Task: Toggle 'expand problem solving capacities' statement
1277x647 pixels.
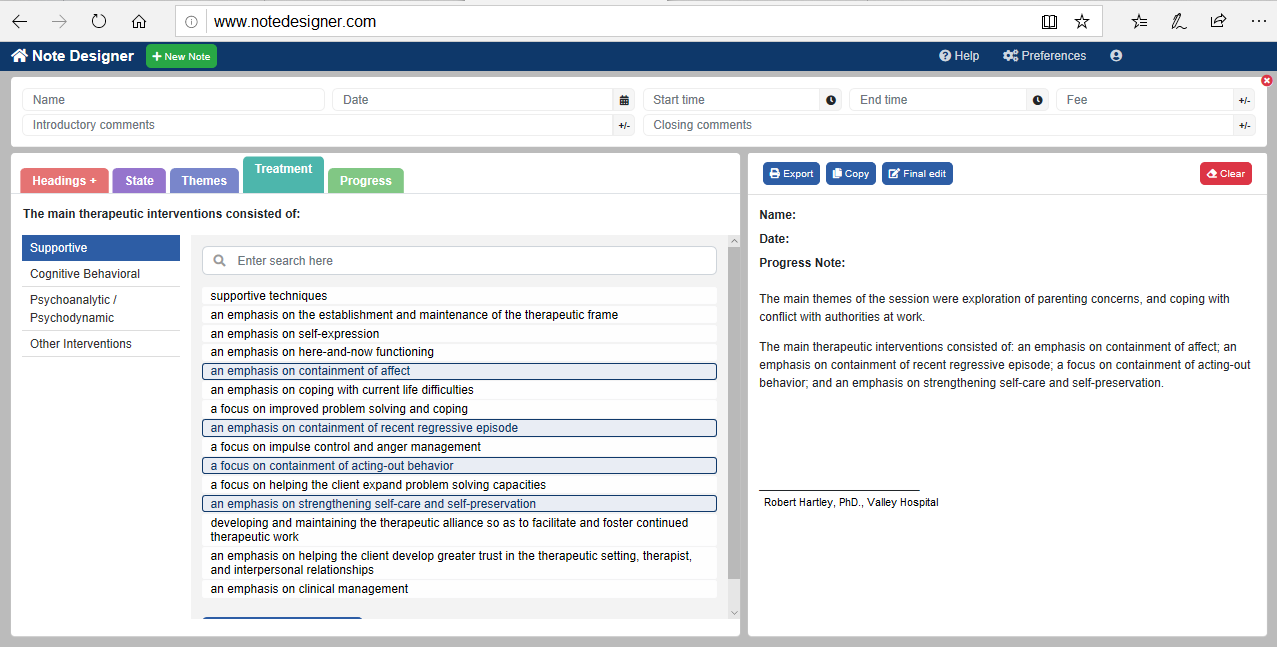Action: 459,485
